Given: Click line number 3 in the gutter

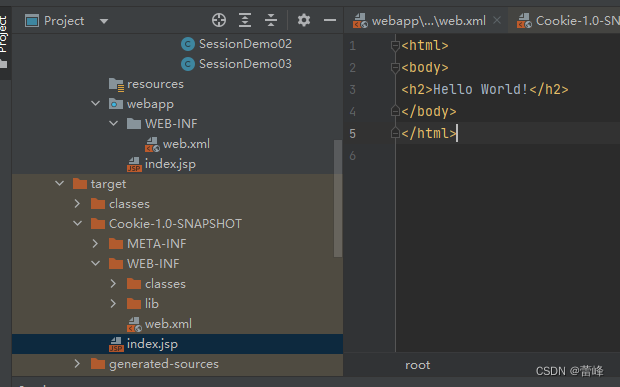Looking at the screenshot, I should (x=353, y=90).
